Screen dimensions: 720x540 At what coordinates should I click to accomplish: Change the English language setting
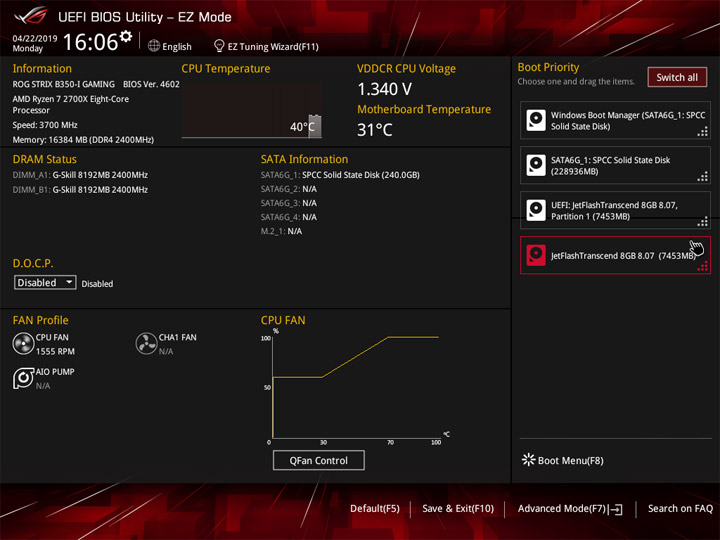tap(177, 47)
